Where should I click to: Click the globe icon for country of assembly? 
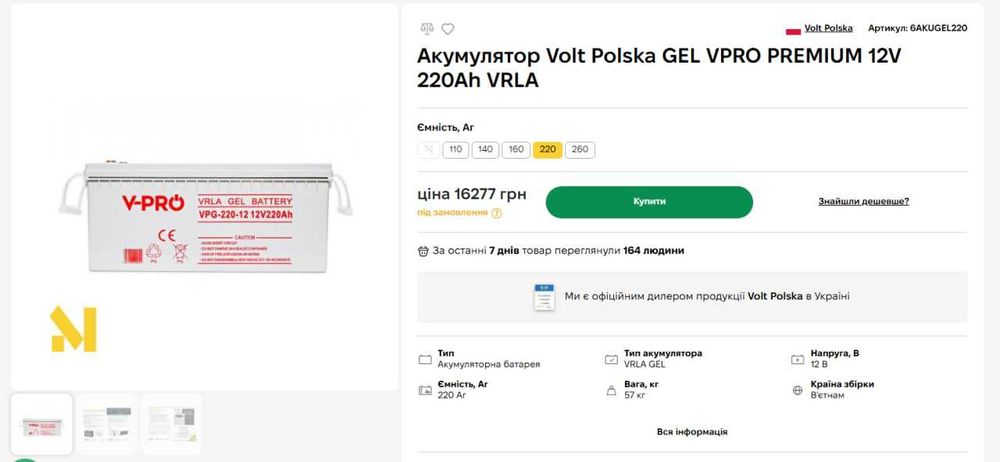point(797,390)
